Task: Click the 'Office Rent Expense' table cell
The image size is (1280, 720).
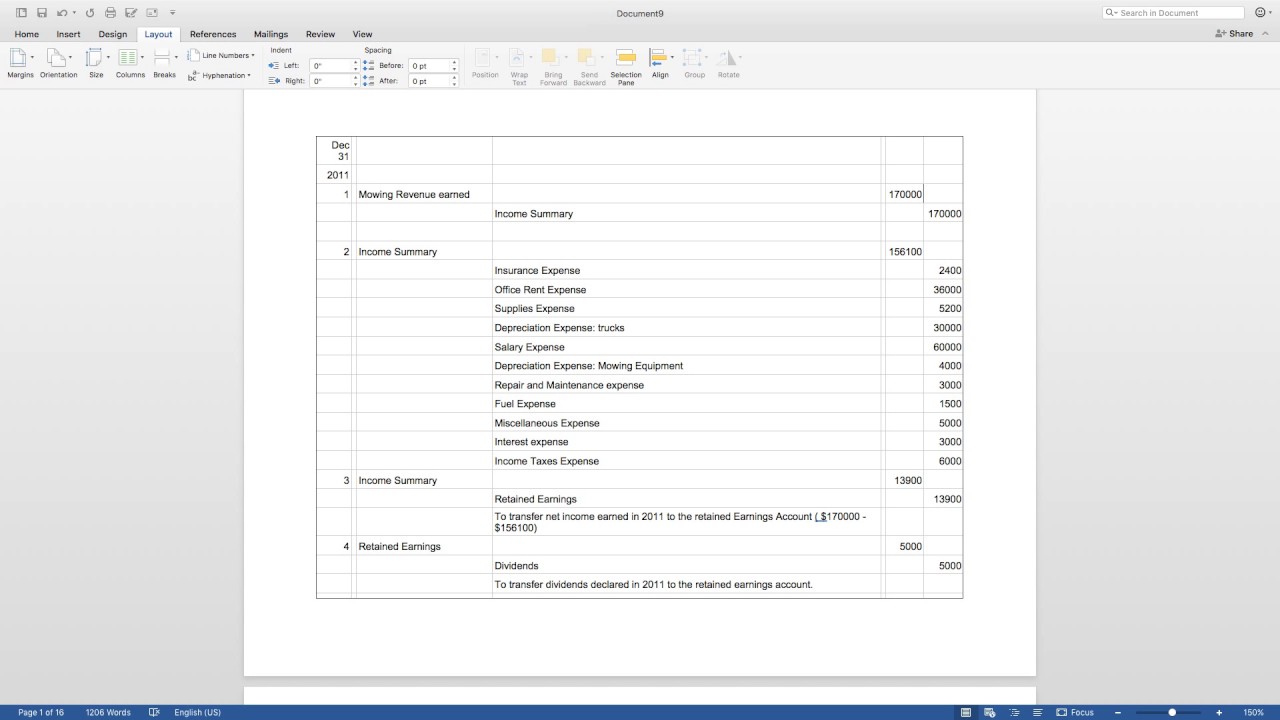Action: [x=688, y=290]
